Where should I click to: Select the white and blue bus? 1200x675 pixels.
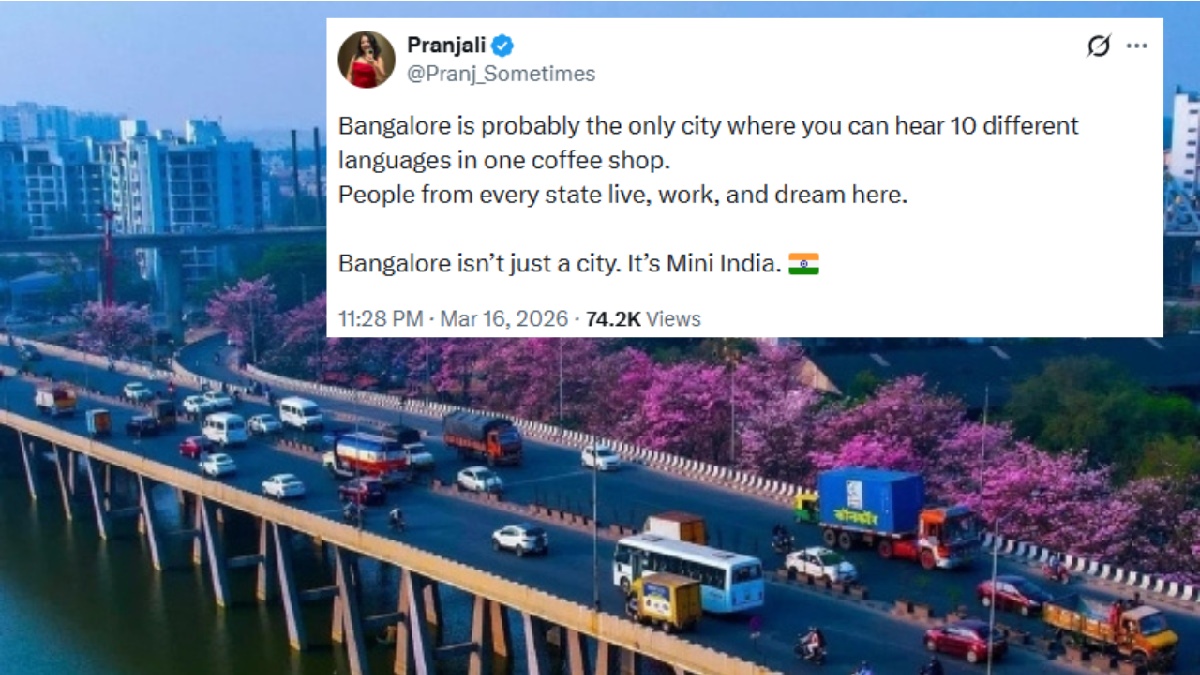pyautogui.click(x=689, y=573)
